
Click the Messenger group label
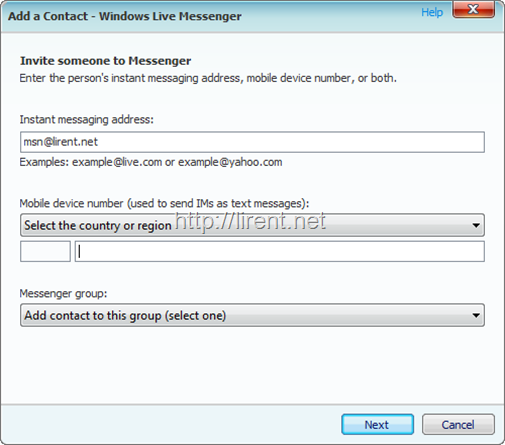63,293
